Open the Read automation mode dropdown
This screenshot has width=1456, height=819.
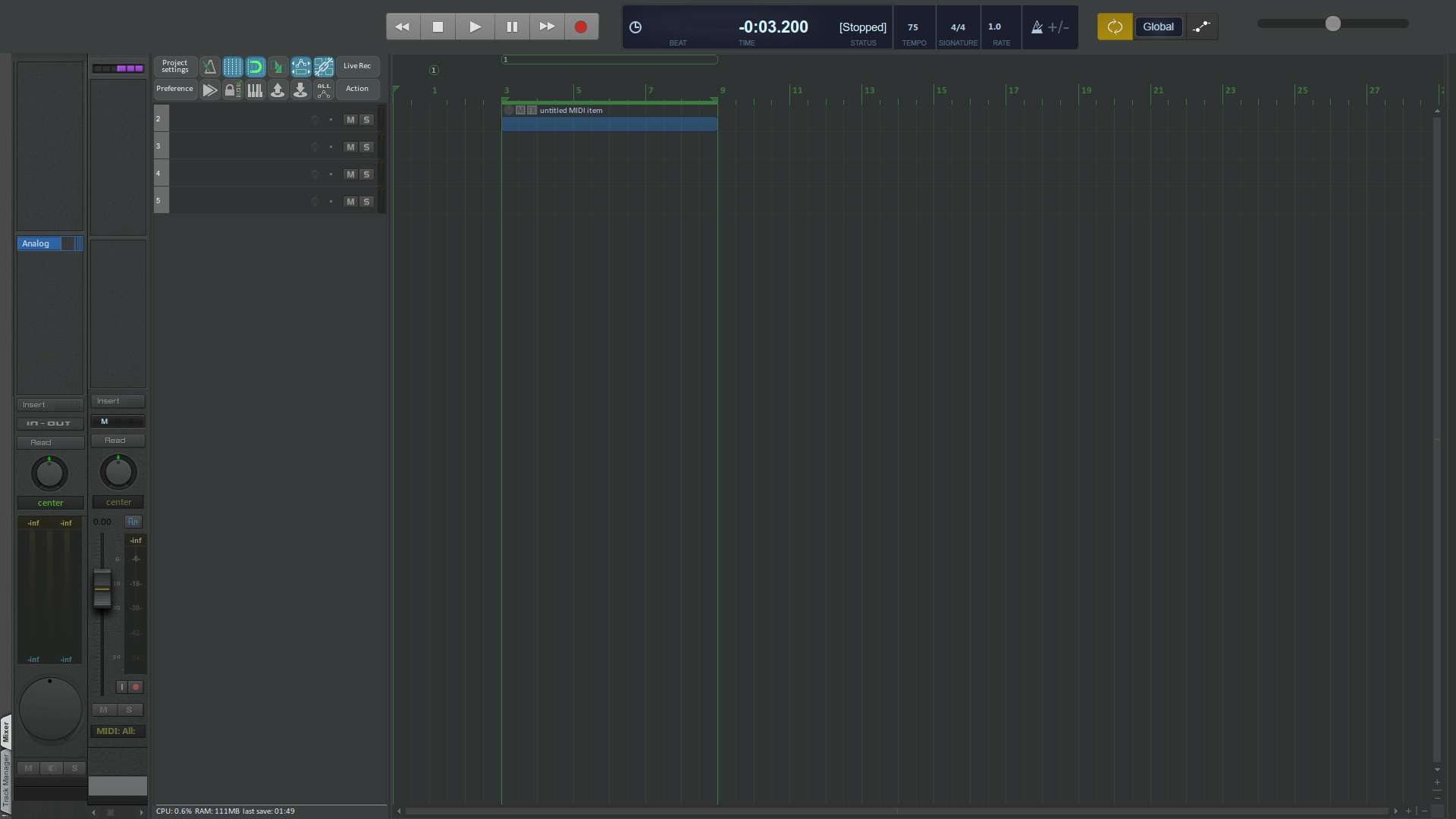click(x=118, y=441)
